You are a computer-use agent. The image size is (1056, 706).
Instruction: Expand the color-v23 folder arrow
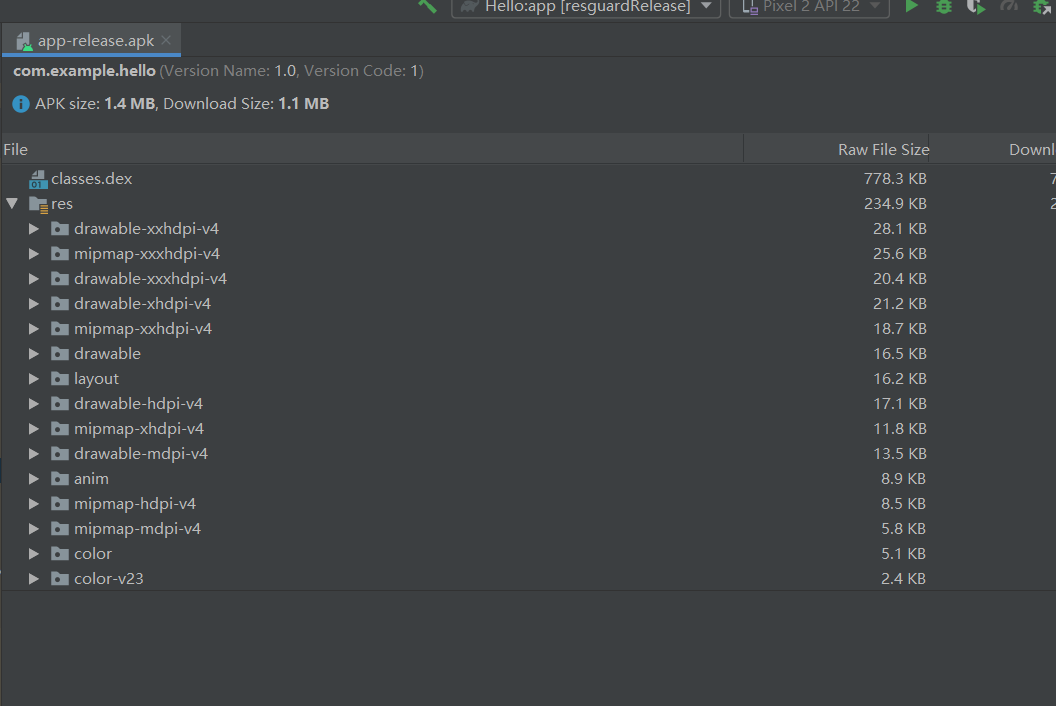click(33, 578)
